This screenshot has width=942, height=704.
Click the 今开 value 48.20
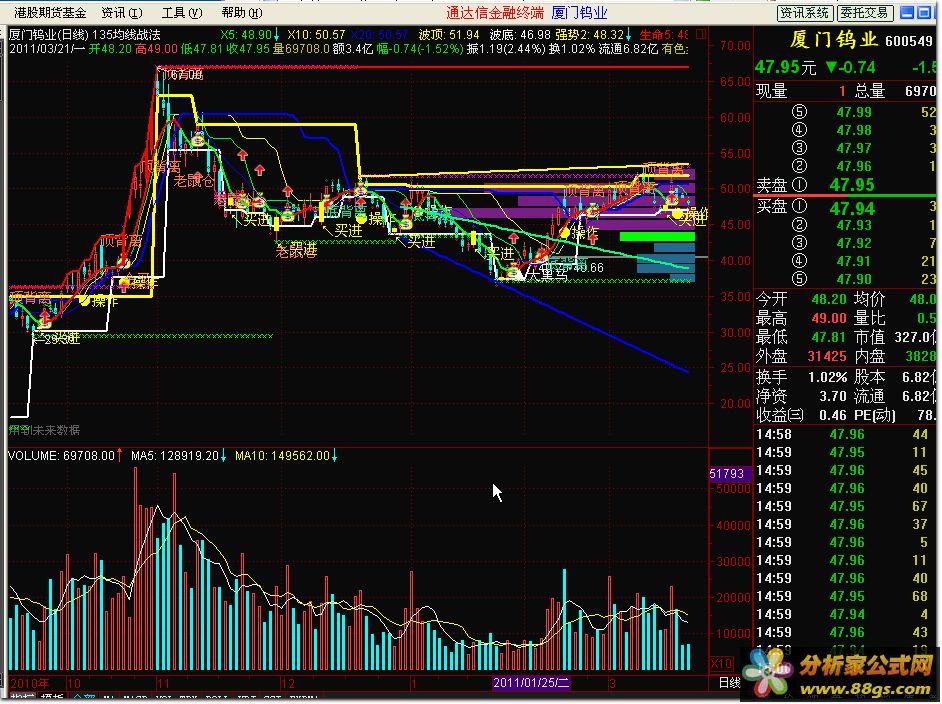click(x=829, y=299)
